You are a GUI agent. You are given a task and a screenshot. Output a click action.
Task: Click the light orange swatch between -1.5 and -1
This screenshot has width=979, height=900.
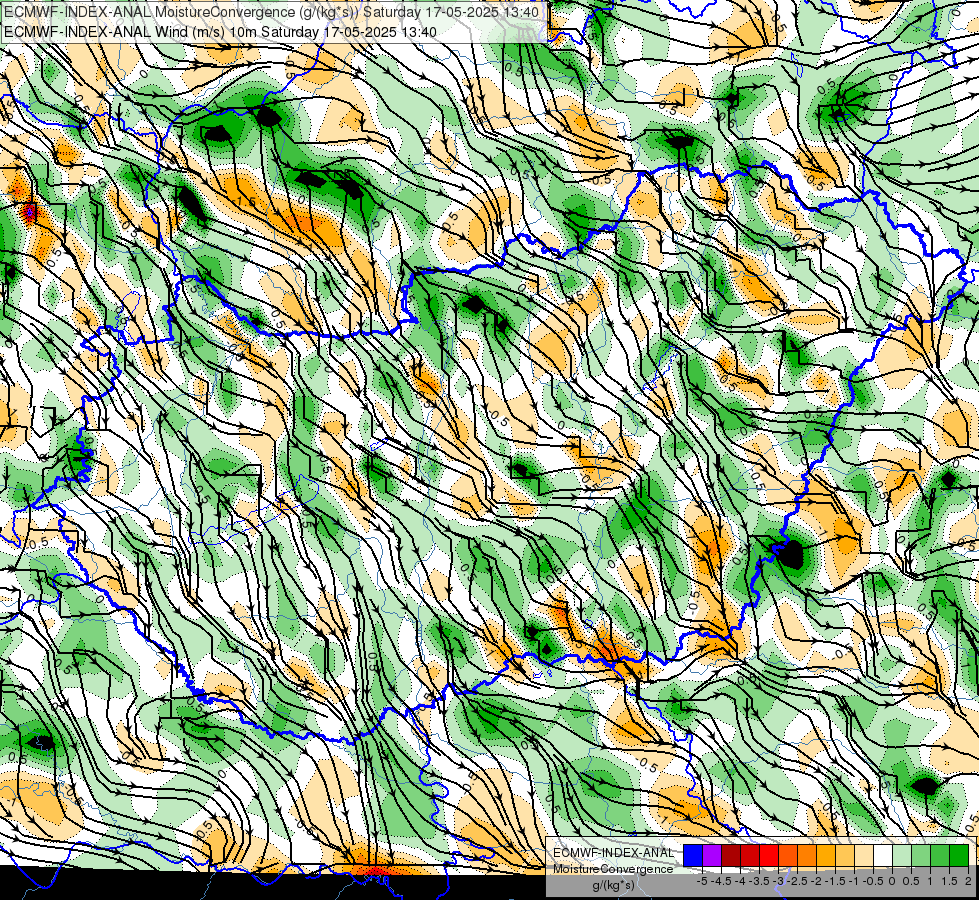pos(845,856)
